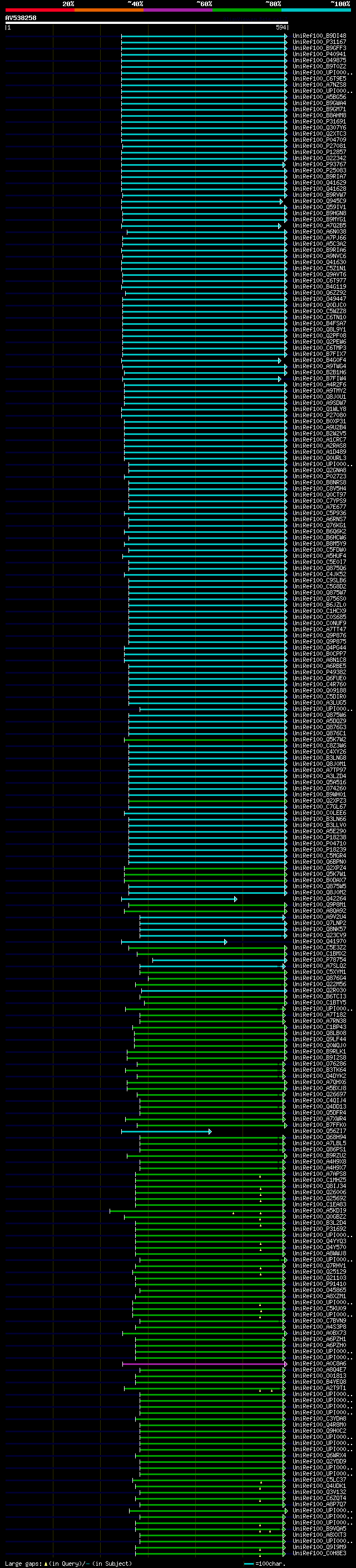Screen dimensions: 356x1568
Task: Open UniRef100_A7RN38 label
Action: tap(319, 1021)
